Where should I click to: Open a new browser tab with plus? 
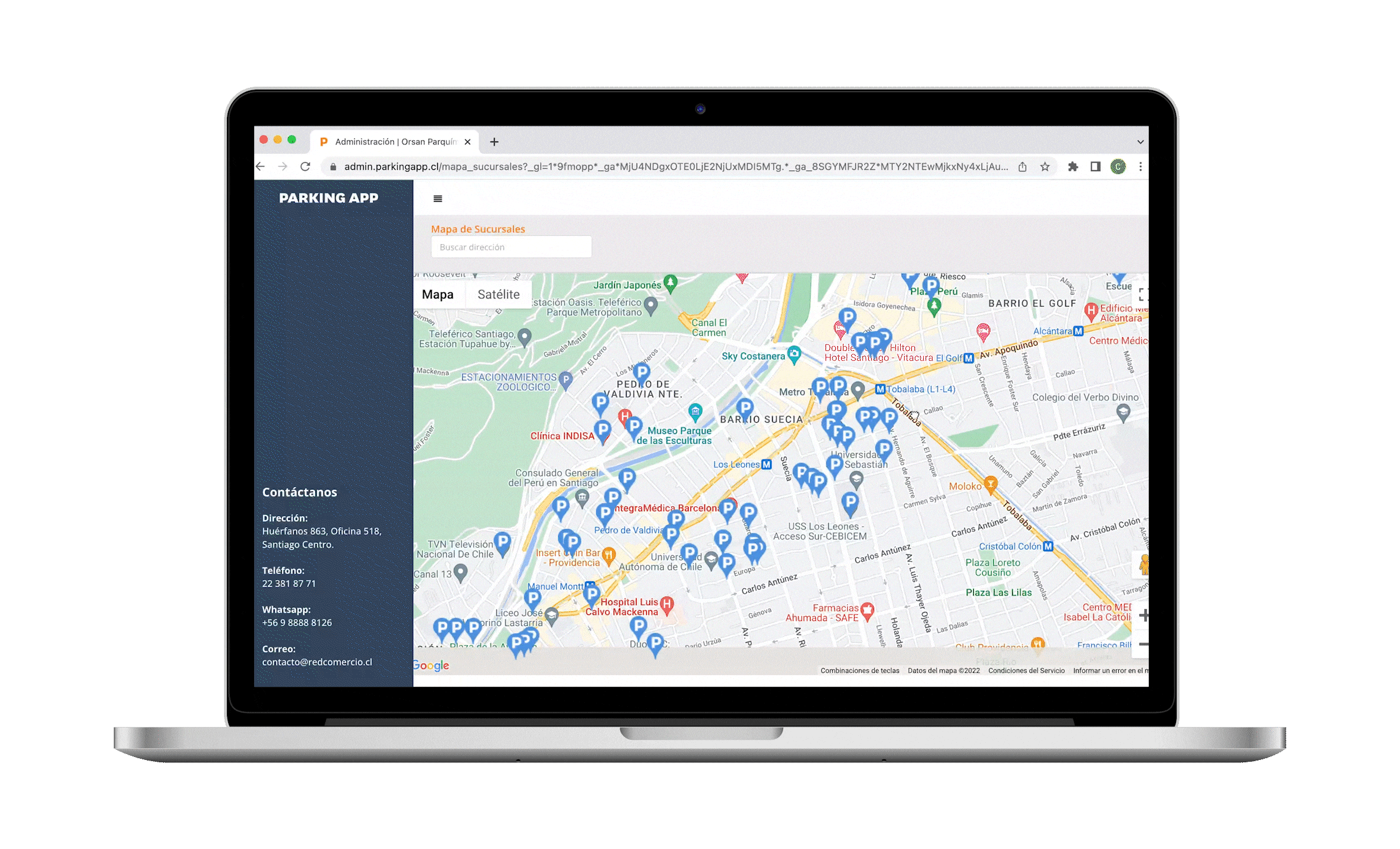494,142
